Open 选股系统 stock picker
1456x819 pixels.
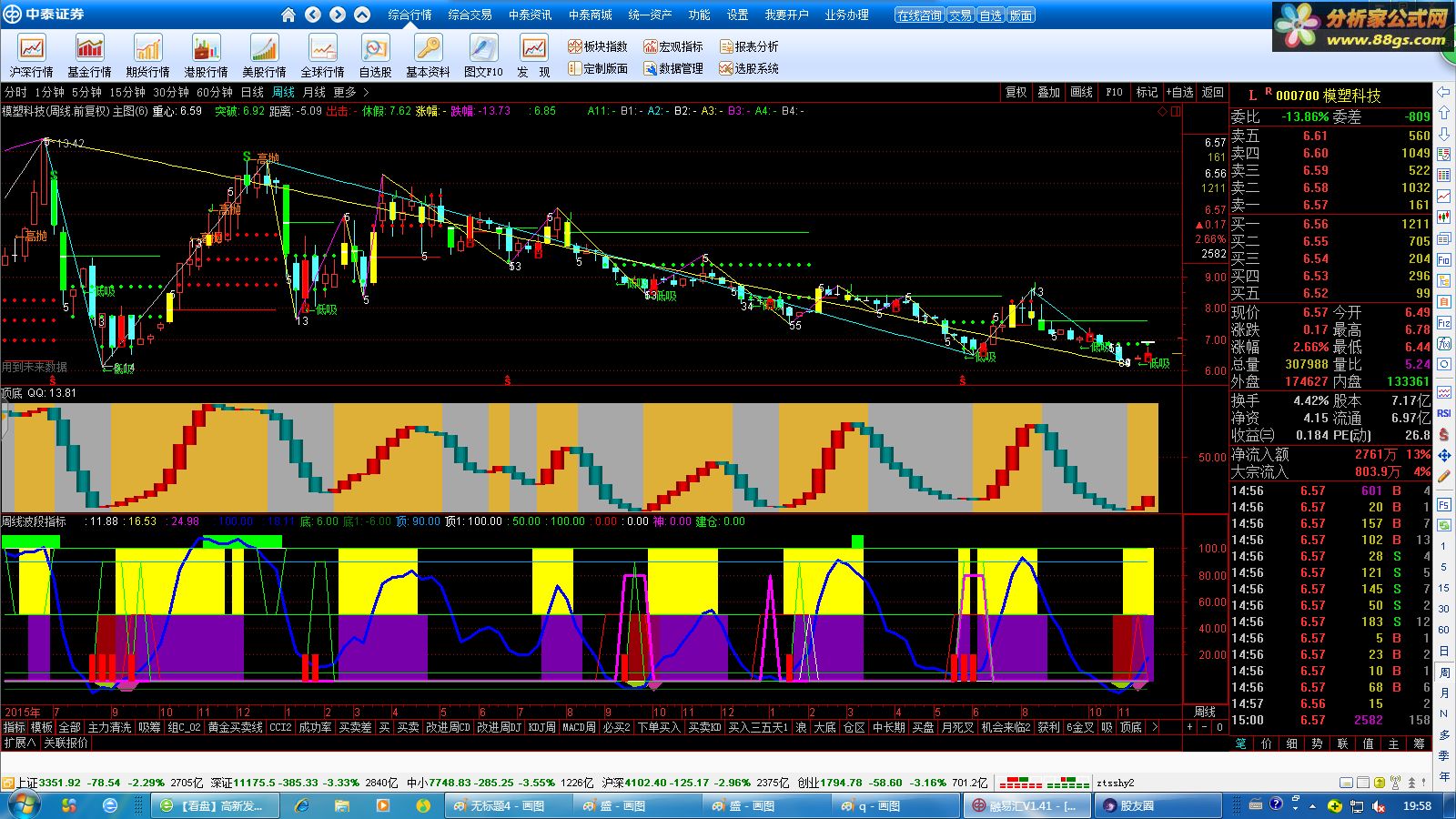pos(749,68)
